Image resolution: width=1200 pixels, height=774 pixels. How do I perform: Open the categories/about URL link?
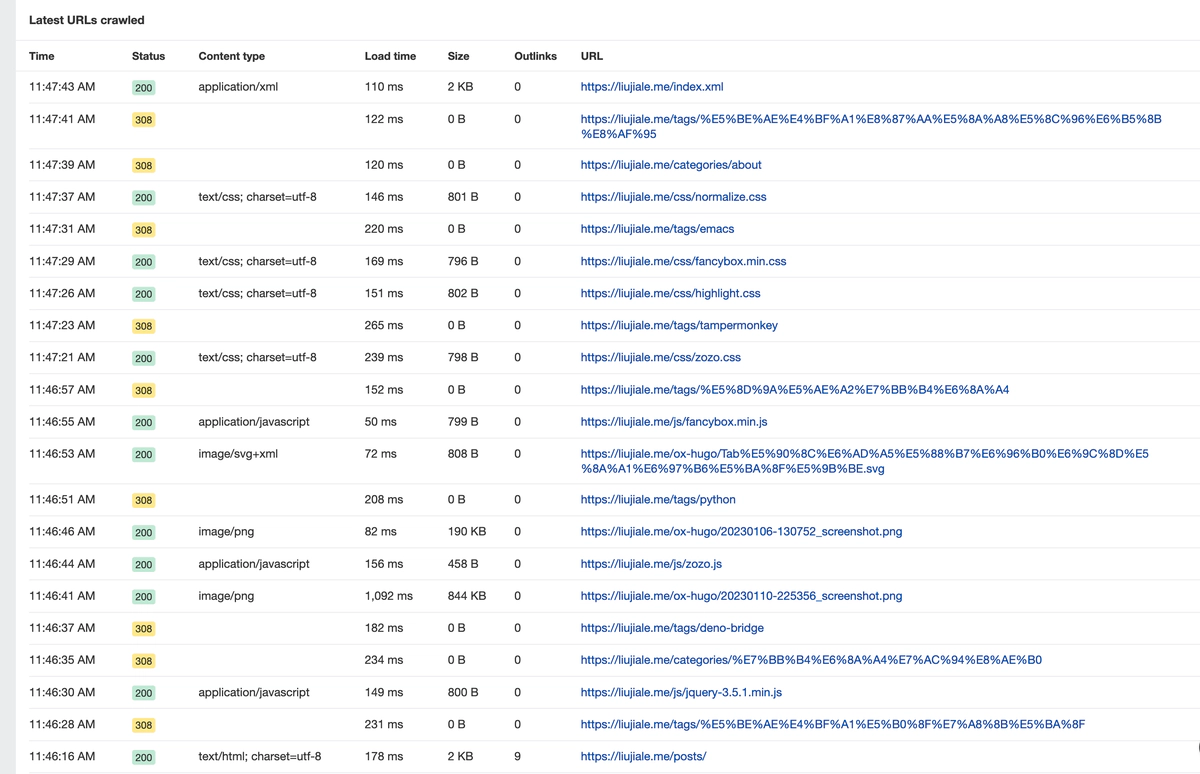[670, 165]
